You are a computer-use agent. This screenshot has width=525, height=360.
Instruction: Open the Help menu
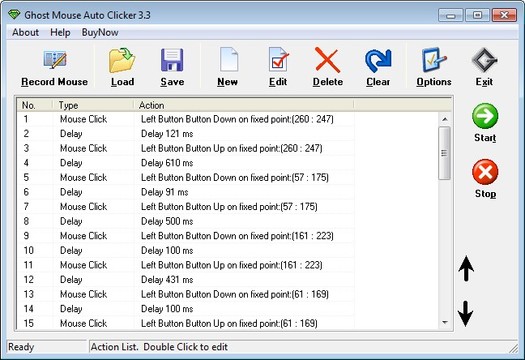click(x=60, y=32)
